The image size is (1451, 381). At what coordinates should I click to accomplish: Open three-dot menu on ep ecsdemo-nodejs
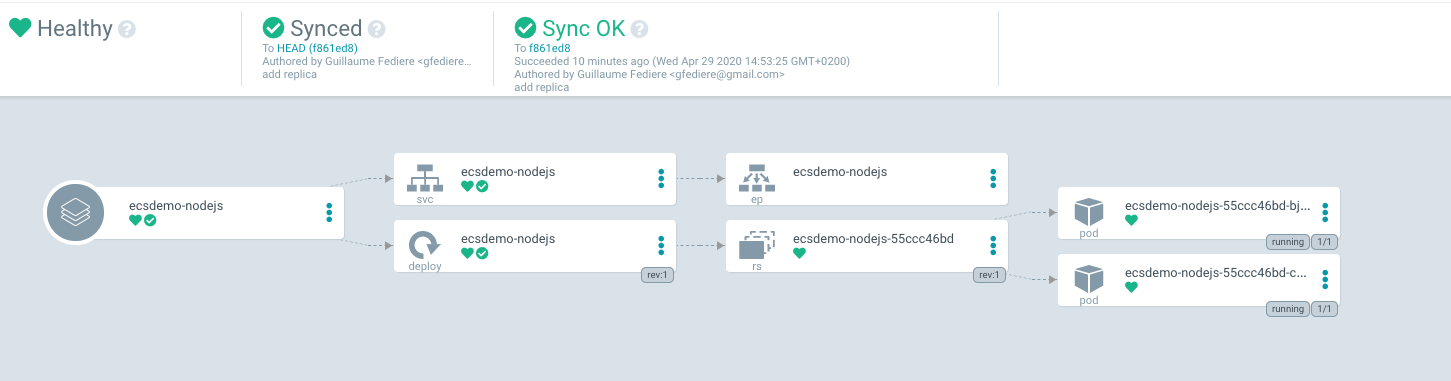pyautogui.click(x=993, y=178)
